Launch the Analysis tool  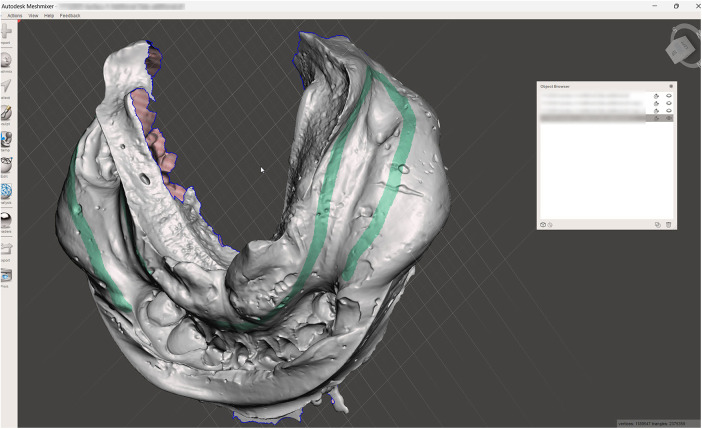6,191
